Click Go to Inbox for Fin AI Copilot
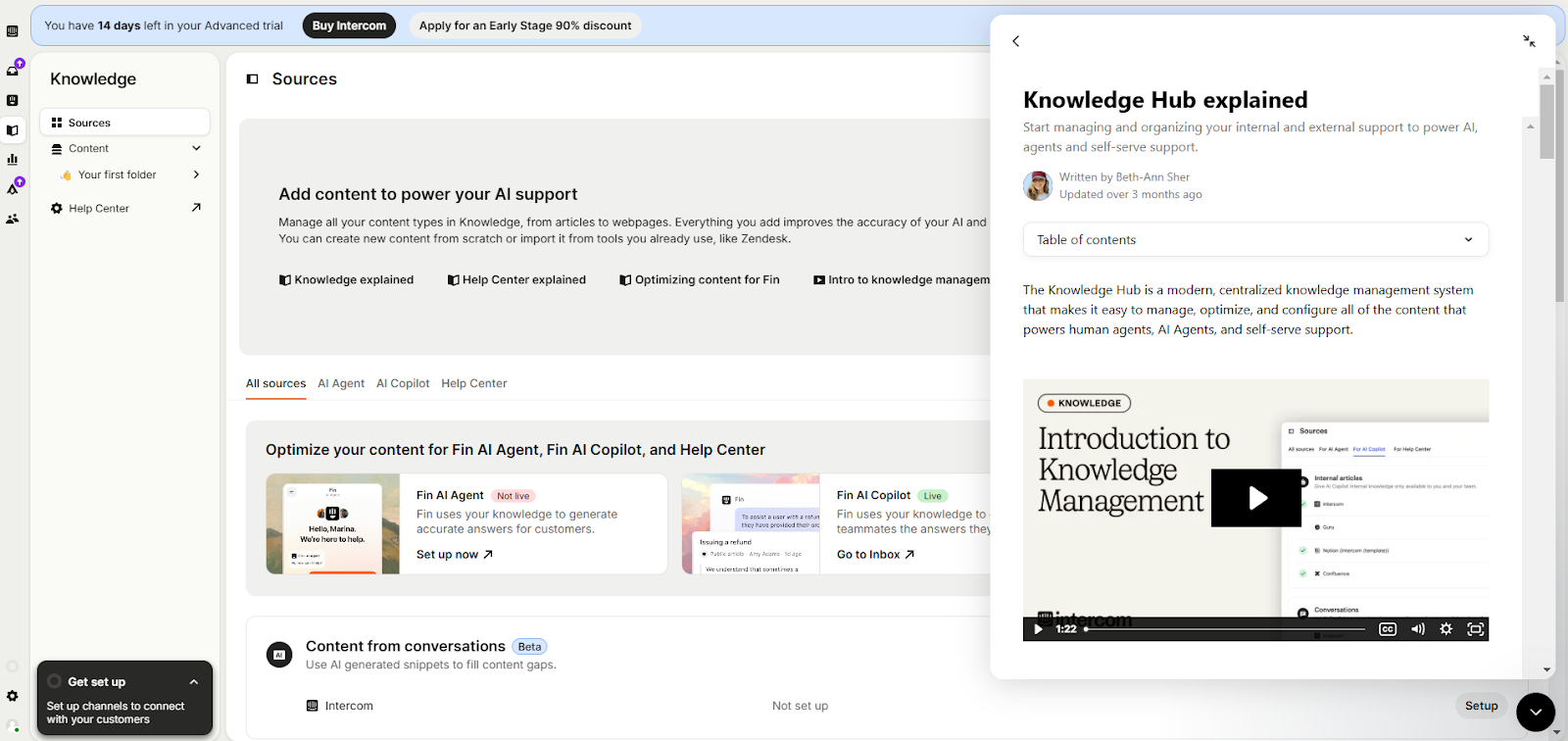 (x=875, y=554)
